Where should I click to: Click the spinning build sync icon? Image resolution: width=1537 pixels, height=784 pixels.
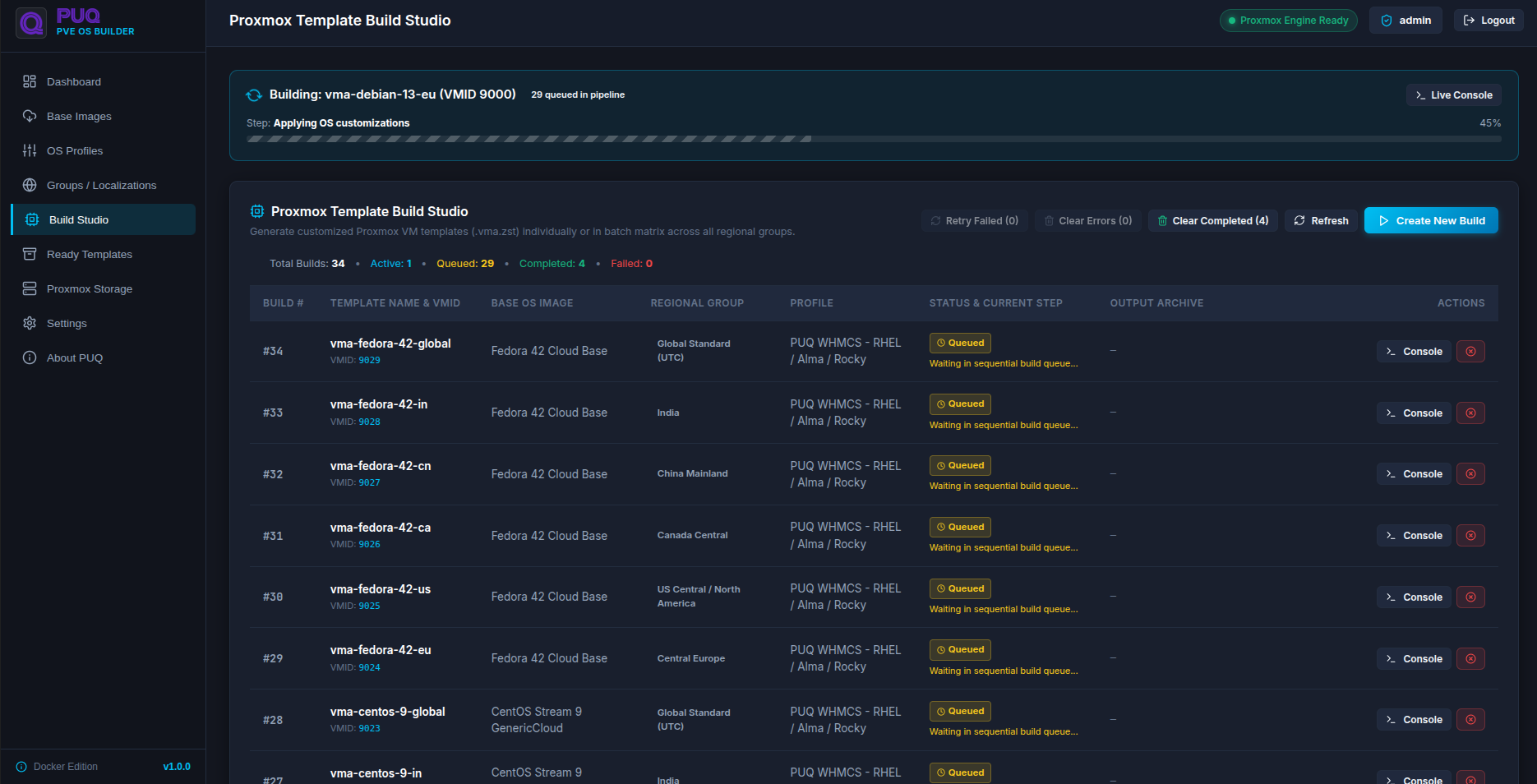point(254,95)
